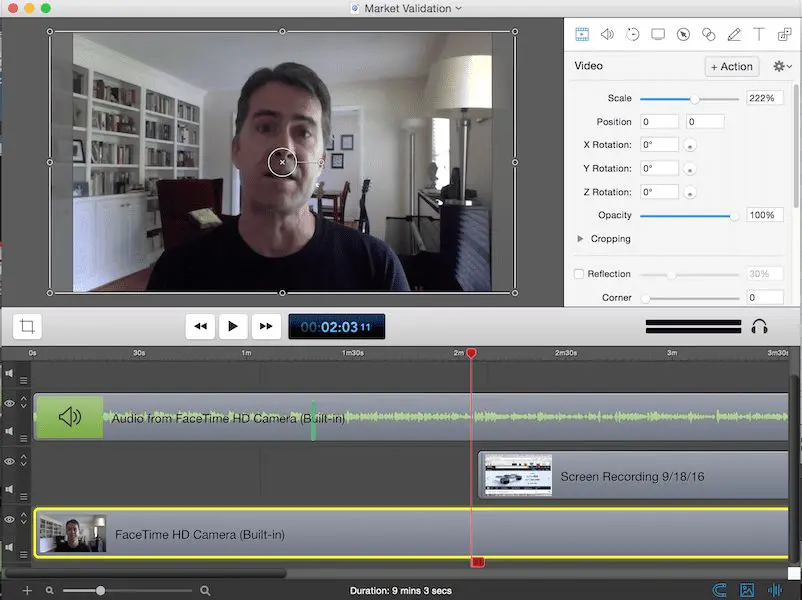The width and height of the screenshot is (802, 600).
Task: Select the Annotations pencil icon
Action: (733, 33)
